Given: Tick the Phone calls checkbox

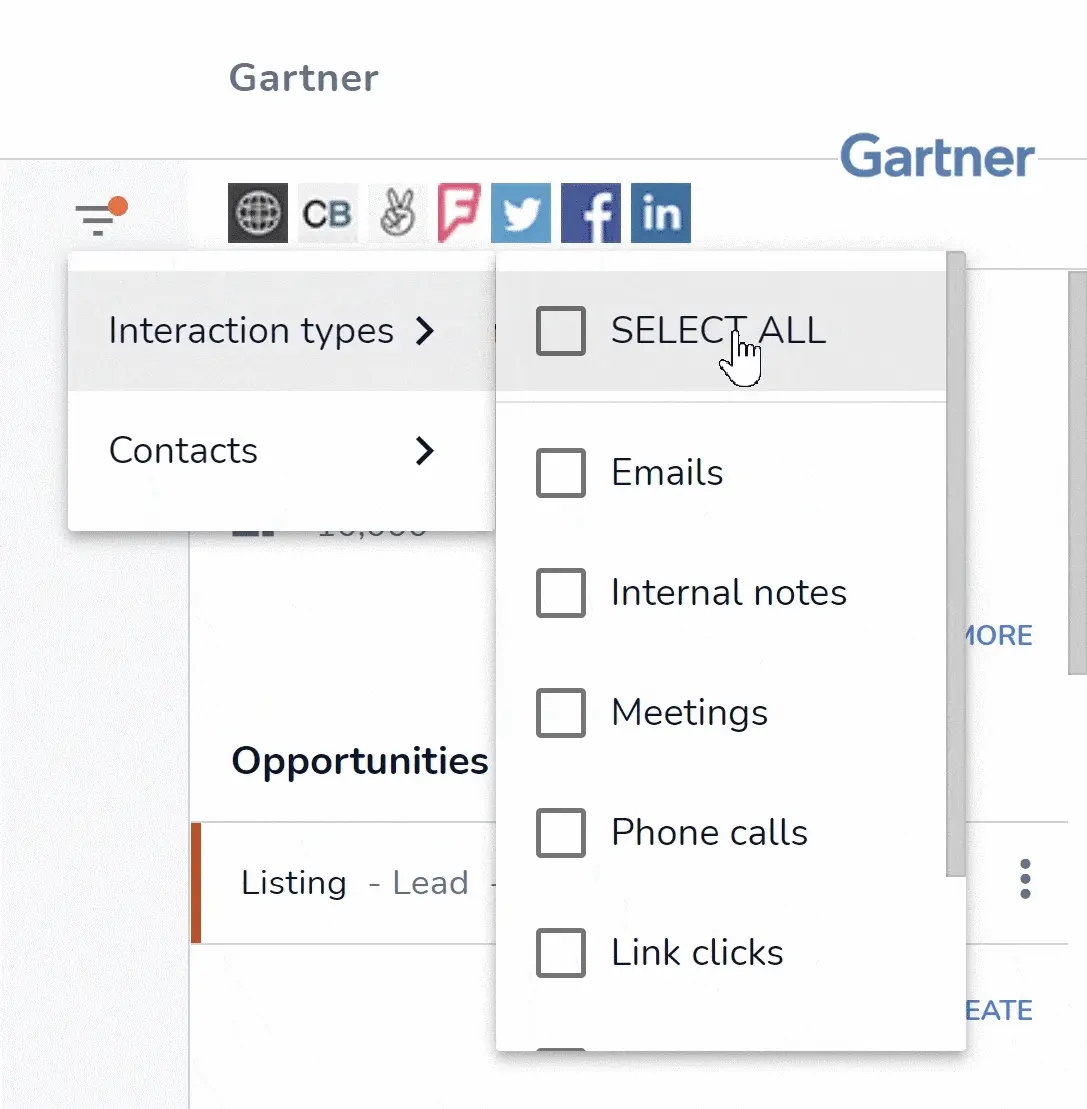Looking at the screenshot, I should [x=561, y=832].
